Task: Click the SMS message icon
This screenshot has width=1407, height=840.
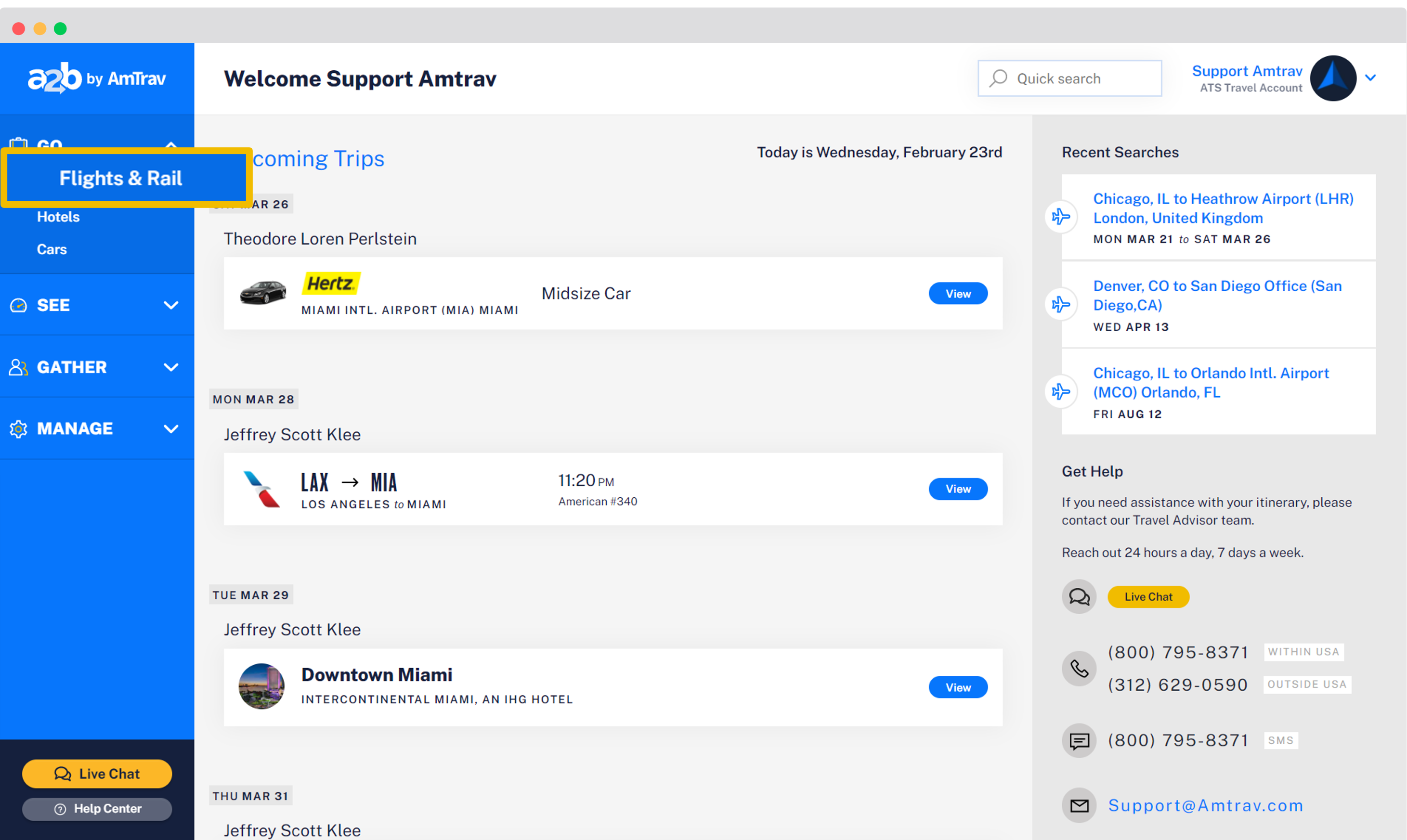Action: [x=1079, y=740]
